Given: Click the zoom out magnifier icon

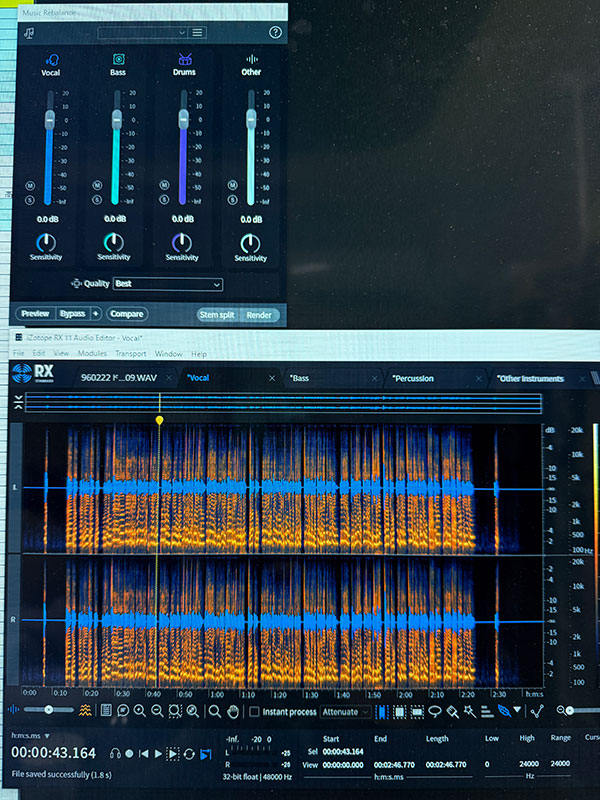Looking at the screenshot, I should coord(157,710).
